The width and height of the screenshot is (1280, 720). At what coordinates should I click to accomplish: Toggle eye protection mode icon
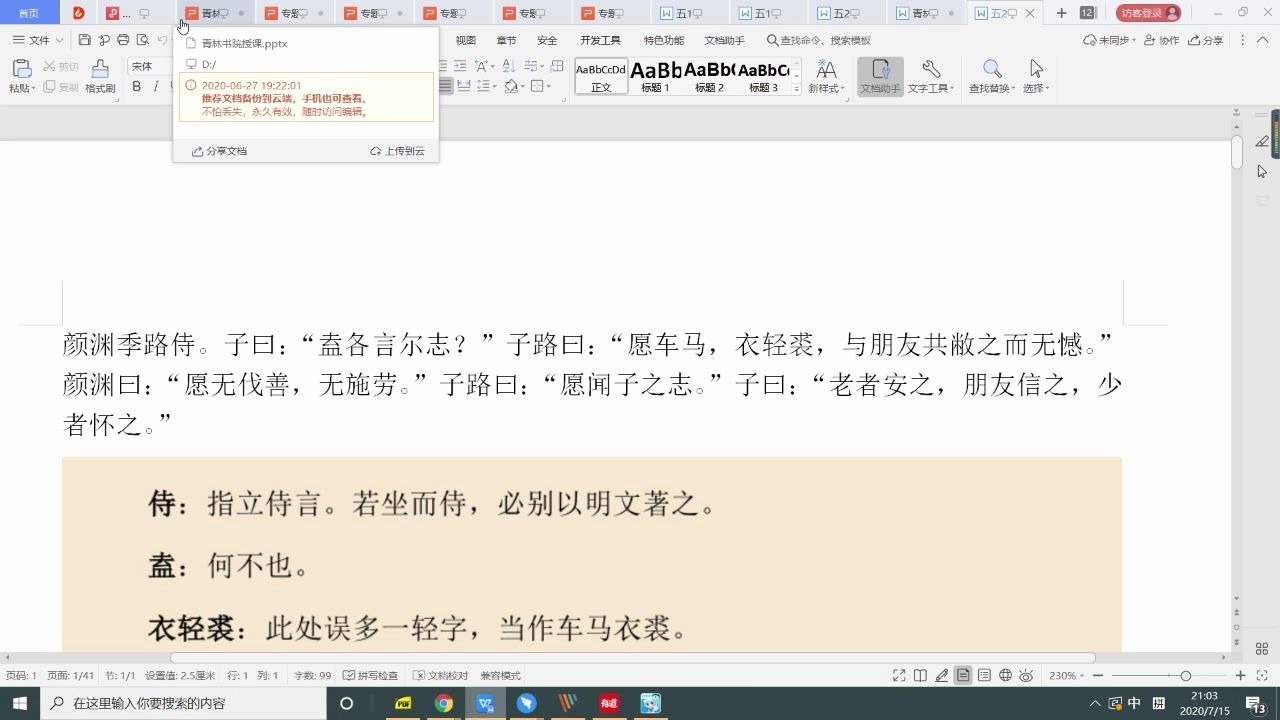coord(1025,676)
